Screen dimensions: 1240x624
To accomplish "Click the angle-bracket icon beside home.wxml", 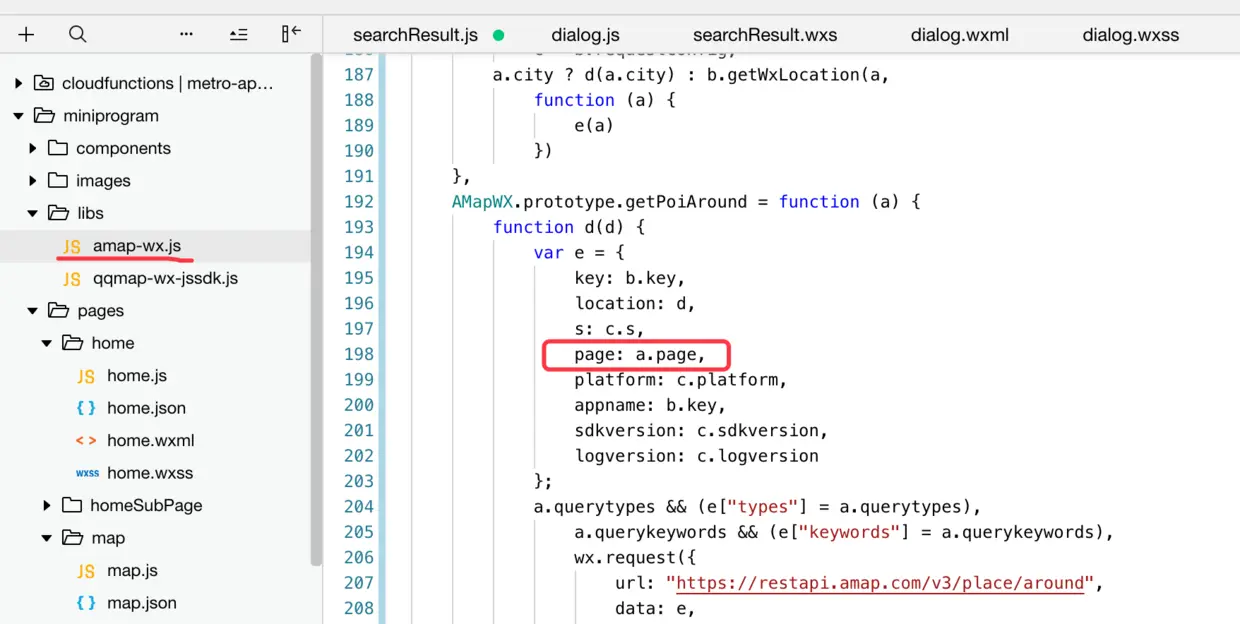I will [x=87, y=440].
